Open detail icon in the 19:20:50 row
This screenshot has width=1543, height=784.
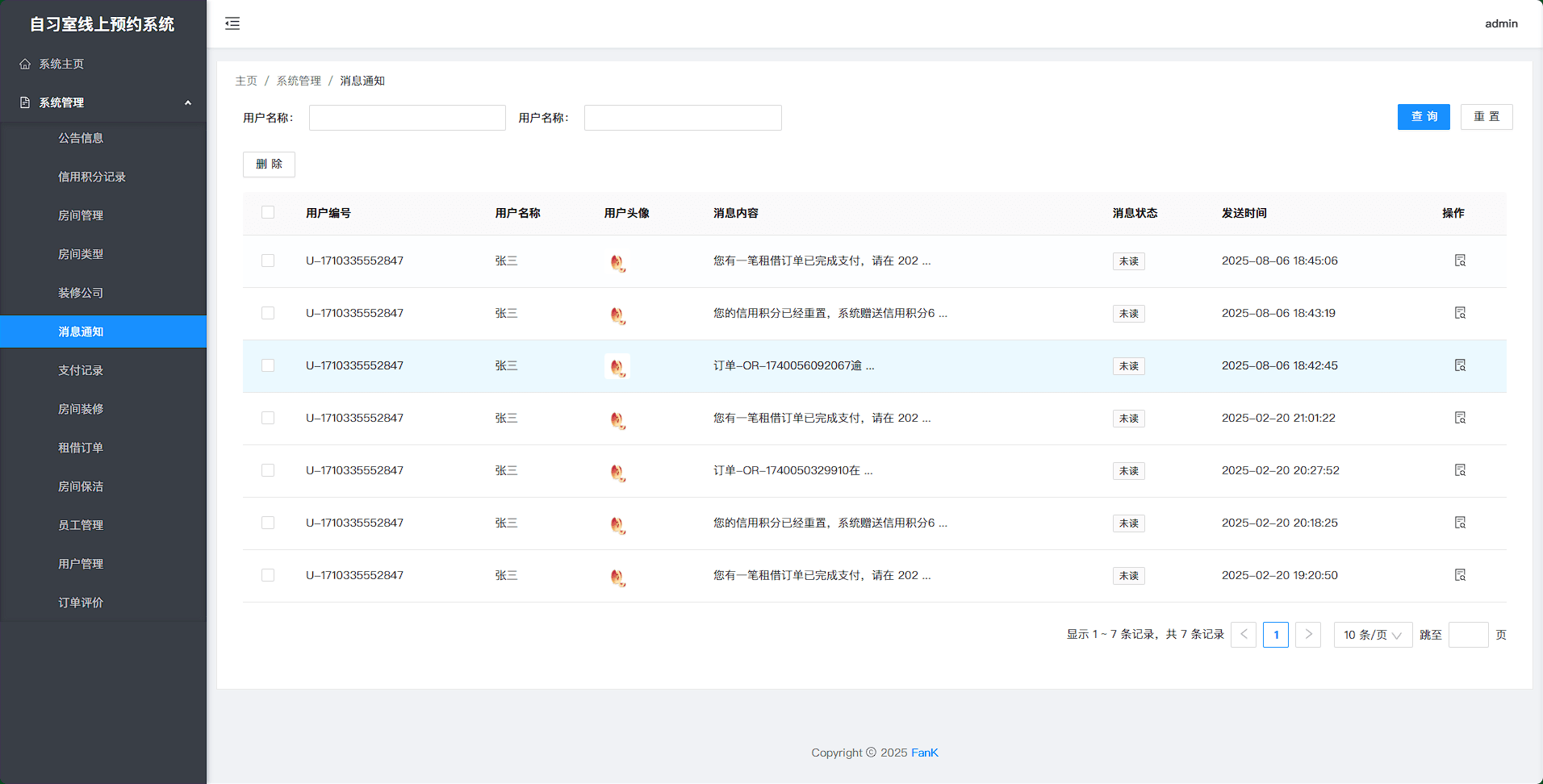coord(1460,575)
